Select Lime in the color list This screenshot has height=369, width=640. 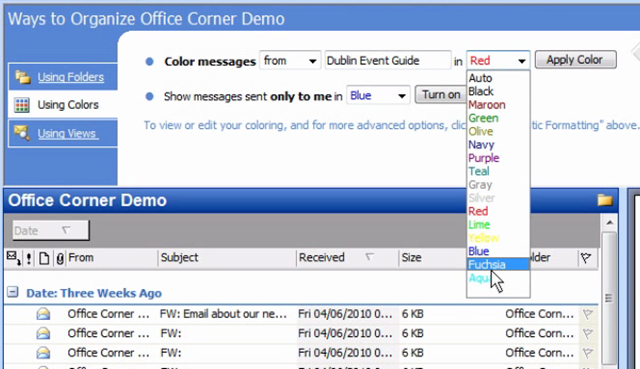(x=498, y=225)
